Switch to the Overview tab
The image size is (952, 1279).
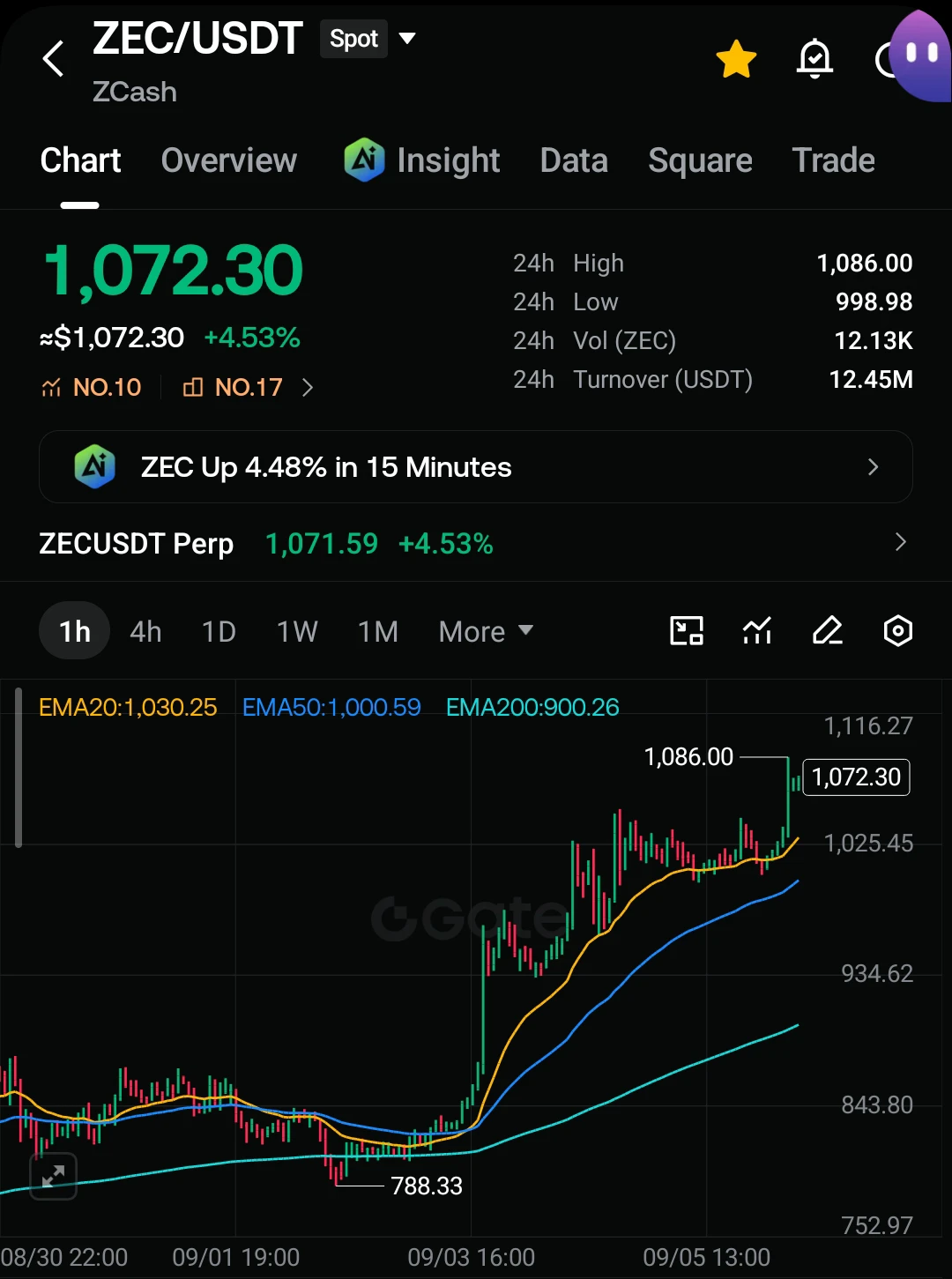[229, 160]
